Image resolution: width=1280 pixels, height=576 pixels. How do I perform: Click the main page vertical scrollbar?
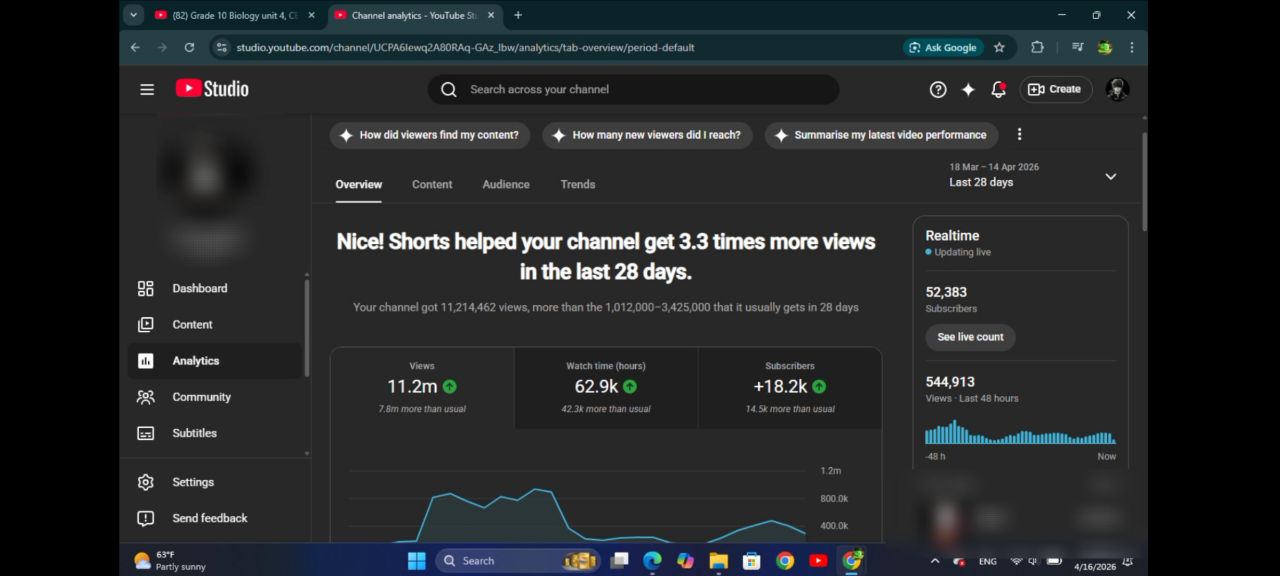click(x=1144, y=183)
